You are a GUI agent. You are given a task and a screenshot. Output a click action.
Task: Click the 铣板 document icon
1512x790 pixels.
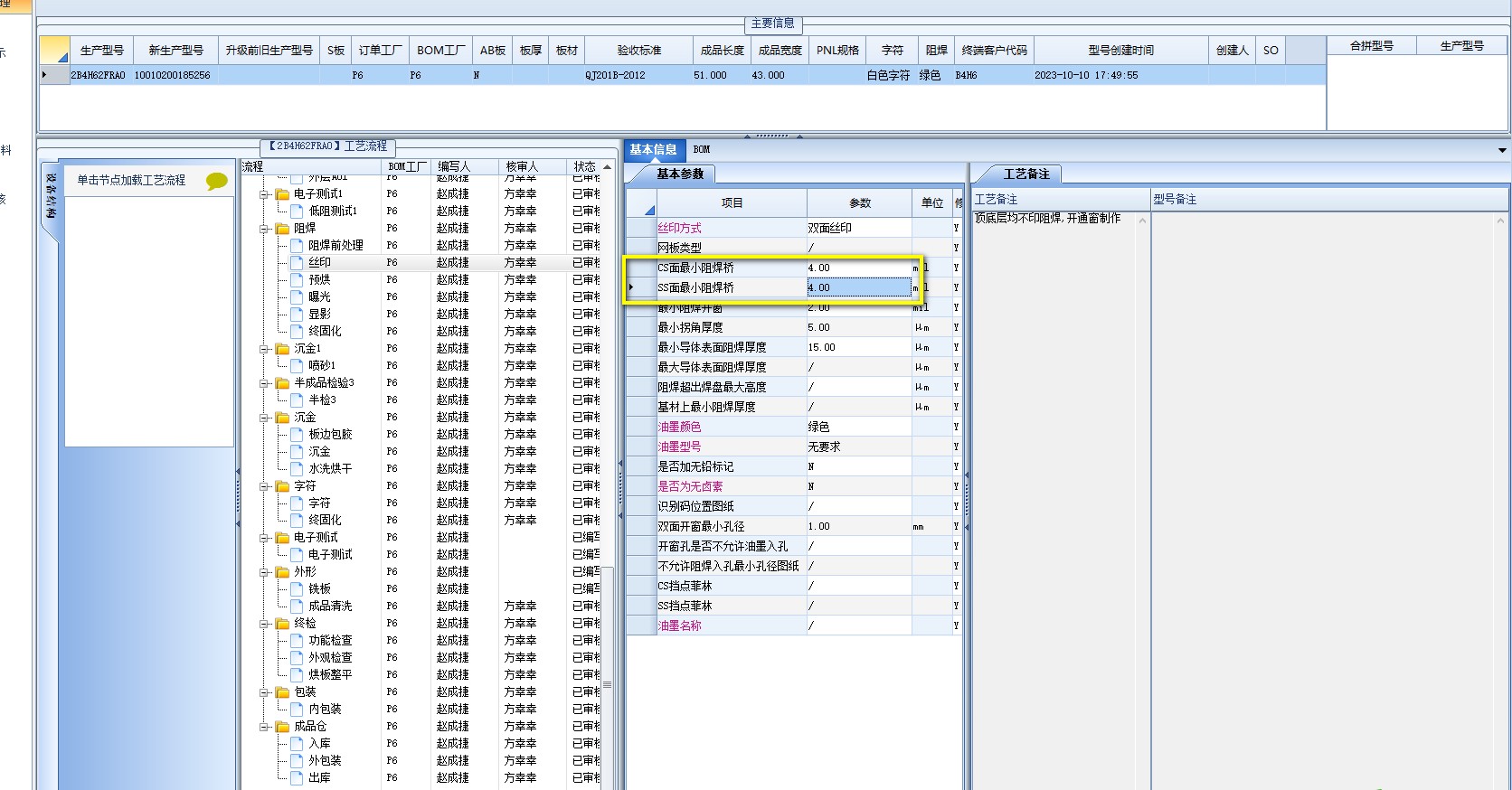click(297, 588)
